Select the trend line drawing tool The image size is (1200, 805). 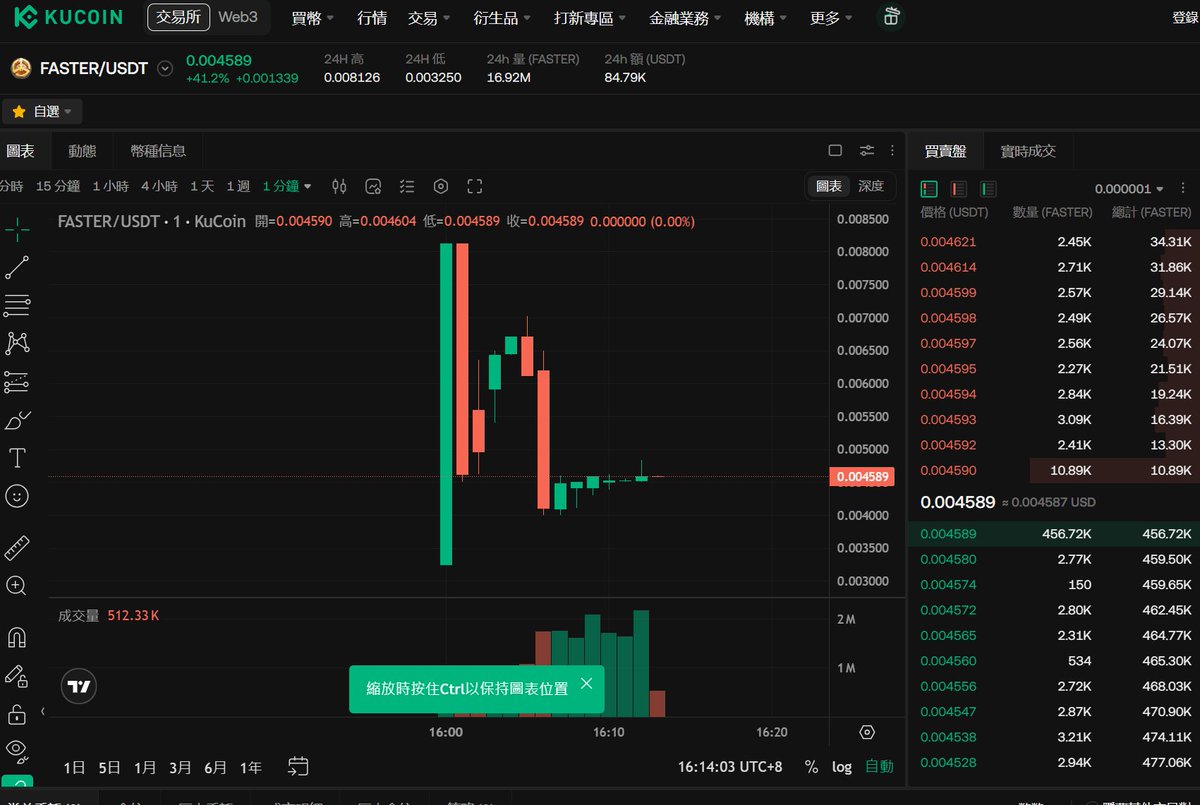point(17,267)
